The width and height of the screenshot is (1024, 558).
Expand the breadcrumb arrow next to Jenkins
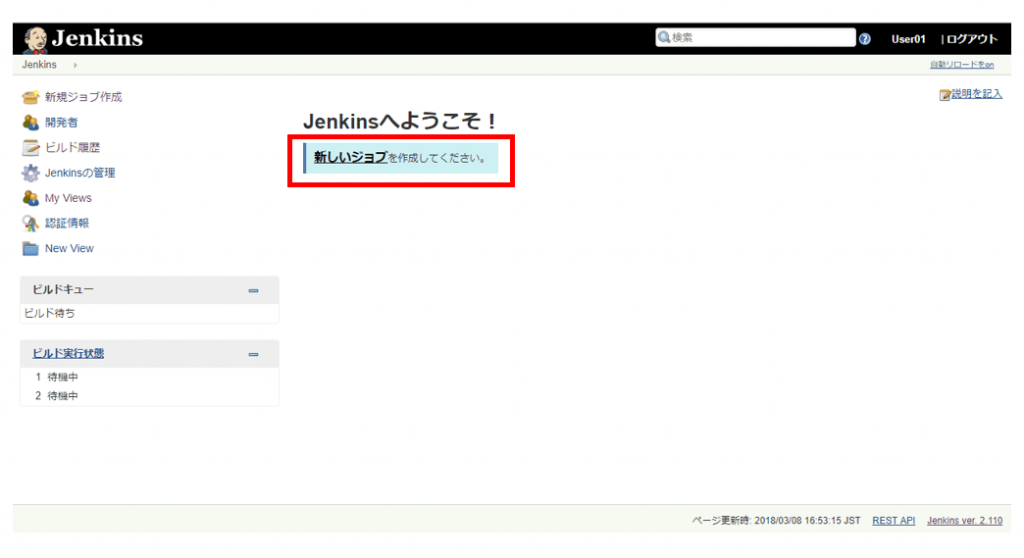tap(75, 65)
